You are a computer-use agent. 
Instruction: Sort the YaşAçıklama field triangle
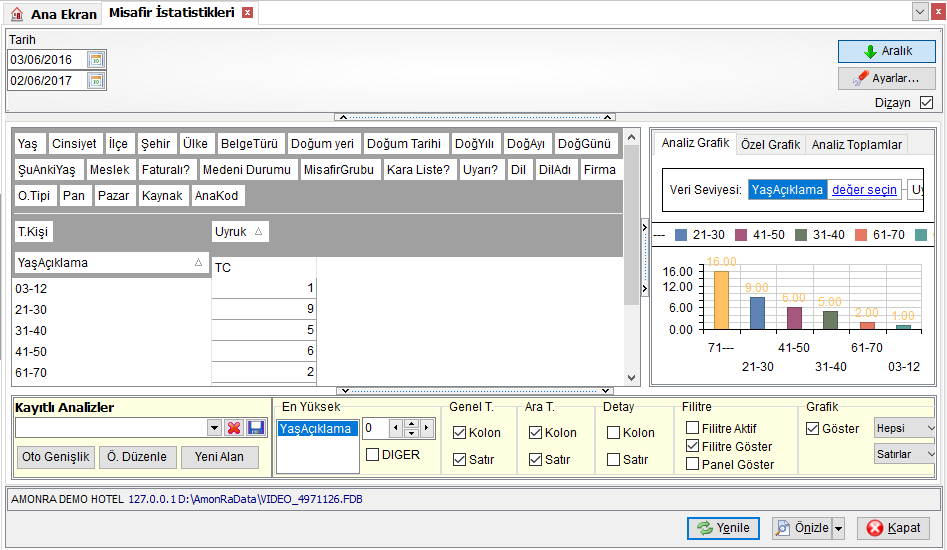tap(198, 263)
